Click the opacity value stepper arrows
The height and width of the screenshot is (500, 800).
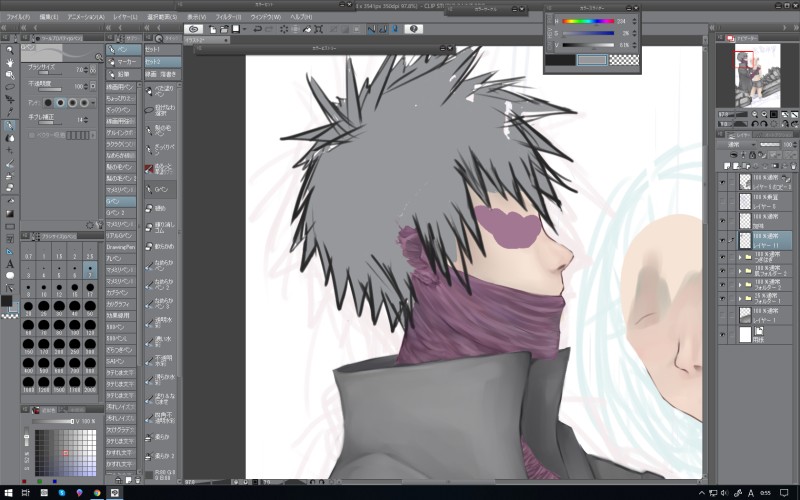coord(86,87)
